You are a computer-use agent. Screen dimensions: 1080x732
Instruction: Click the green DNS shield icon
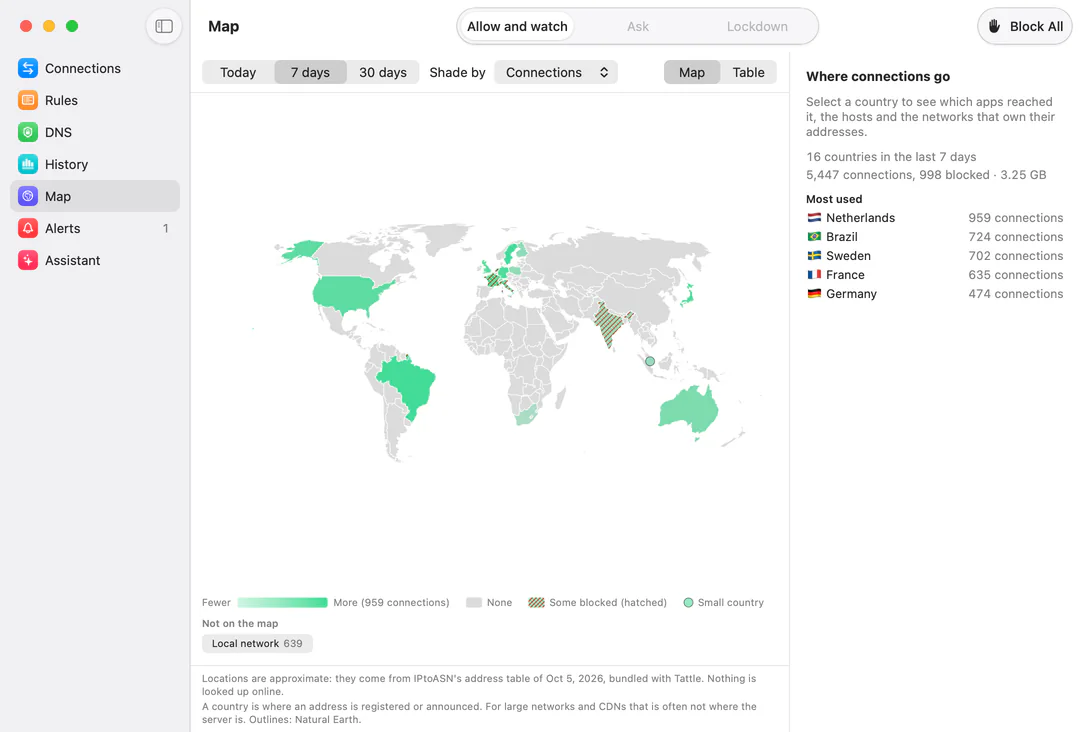point(28,132)
